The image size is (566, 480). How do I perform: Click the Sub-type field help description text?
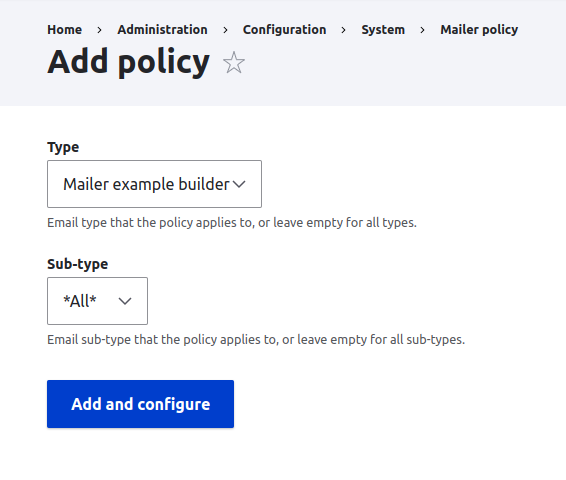256,340
